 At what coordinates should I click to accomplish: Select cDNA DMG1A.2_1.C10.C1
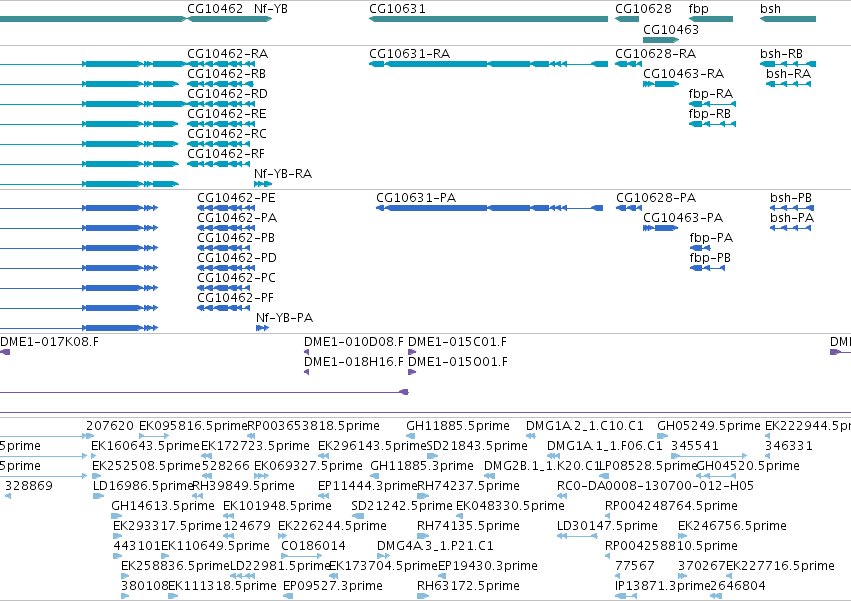[585, 426]
